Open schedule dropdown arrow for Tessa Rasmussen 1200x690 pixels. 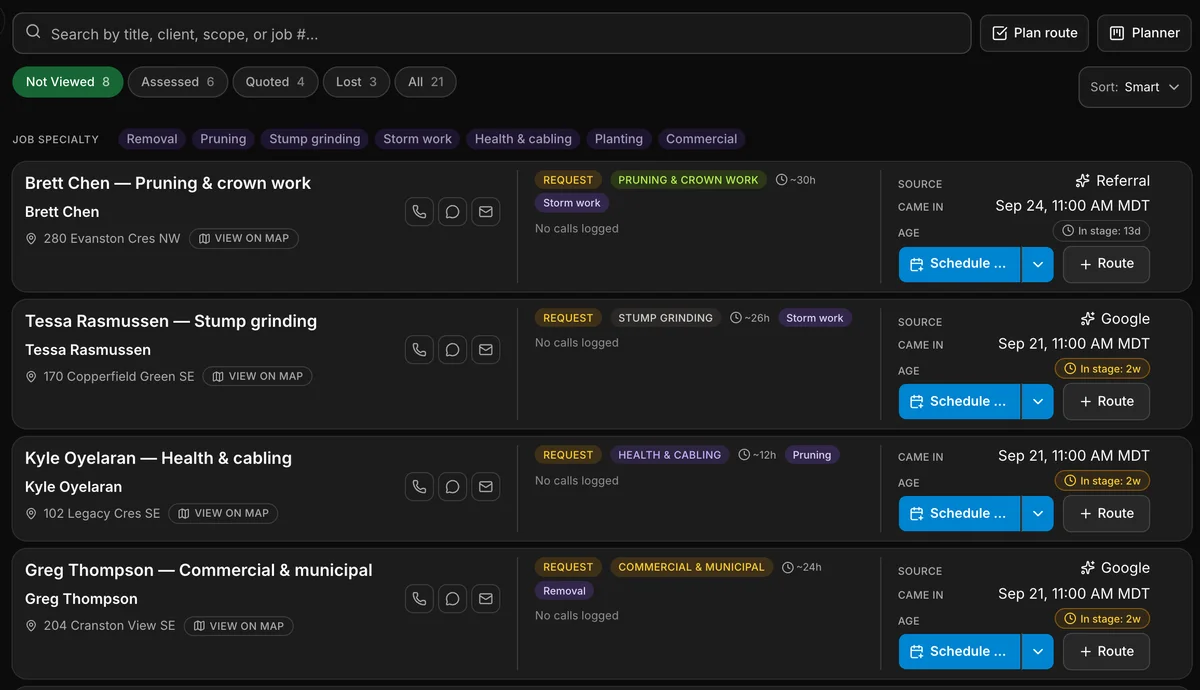[1037, 402]
